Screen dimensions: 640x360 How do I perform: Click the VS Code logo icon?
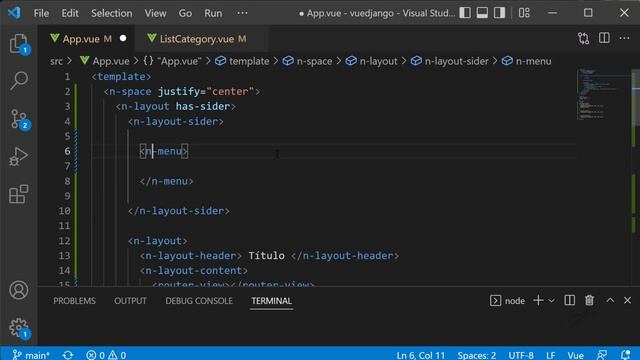(14, 13)
